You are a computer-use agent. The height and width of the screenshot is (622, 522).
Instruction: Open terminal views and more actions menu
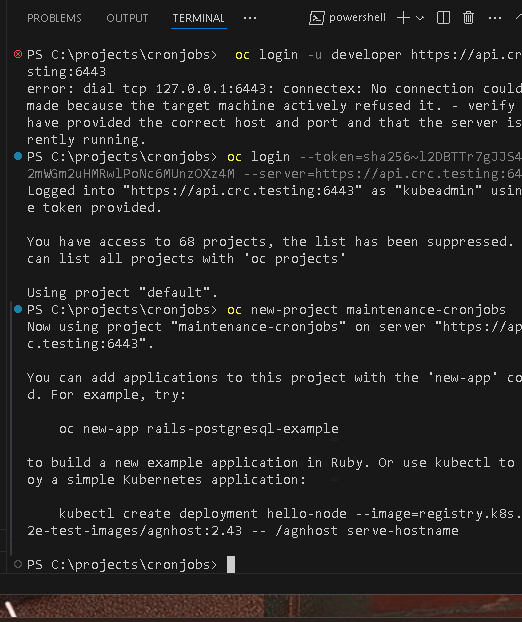495,18
